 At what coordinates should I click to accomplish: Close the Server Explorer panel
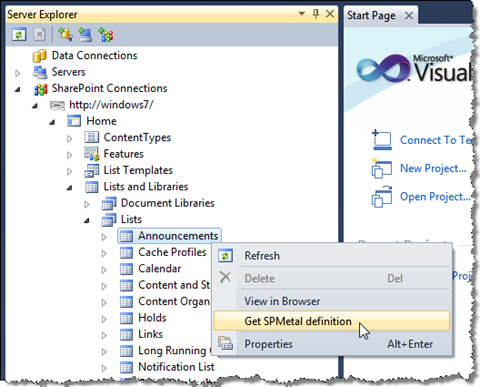[330, 14]
